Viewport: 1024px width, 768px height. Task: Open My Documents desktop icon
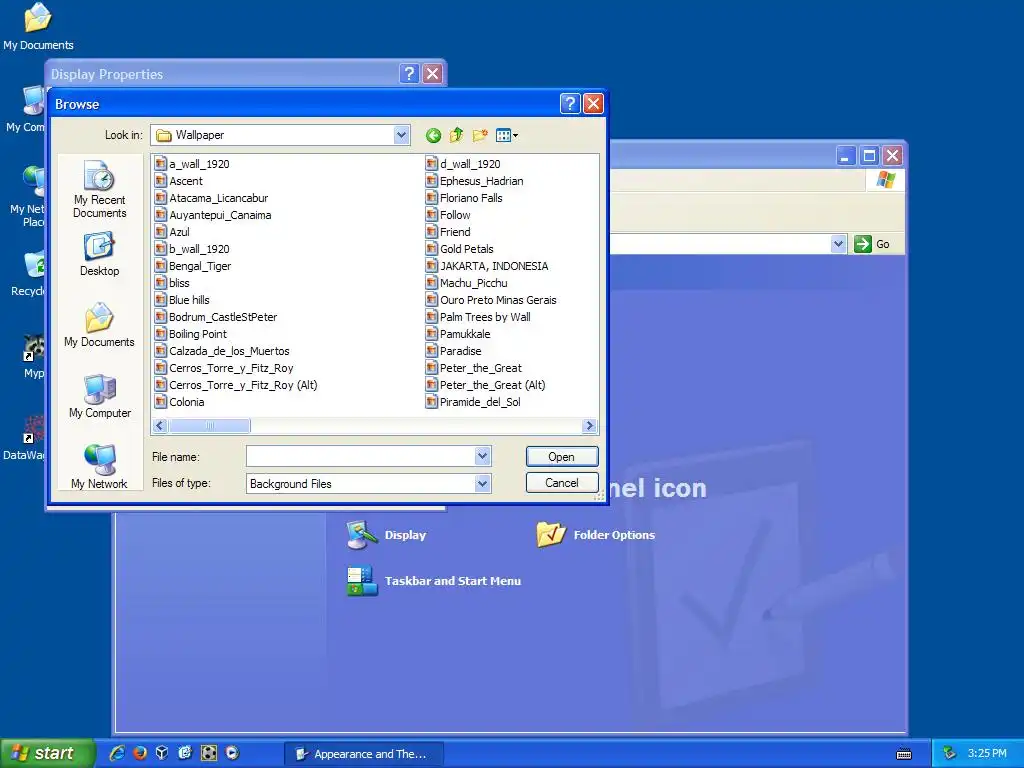[x=38, y=26]
